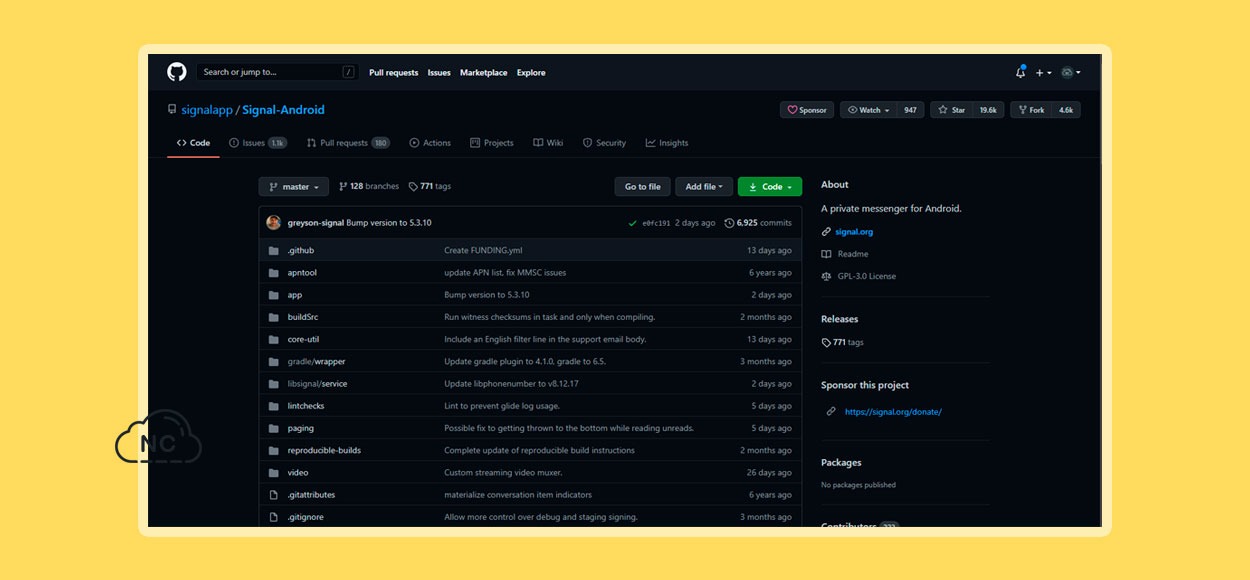This screenshot has width=1250, height=580.
Task: Open the green Code dropdown button
Action: click(770, 187)
